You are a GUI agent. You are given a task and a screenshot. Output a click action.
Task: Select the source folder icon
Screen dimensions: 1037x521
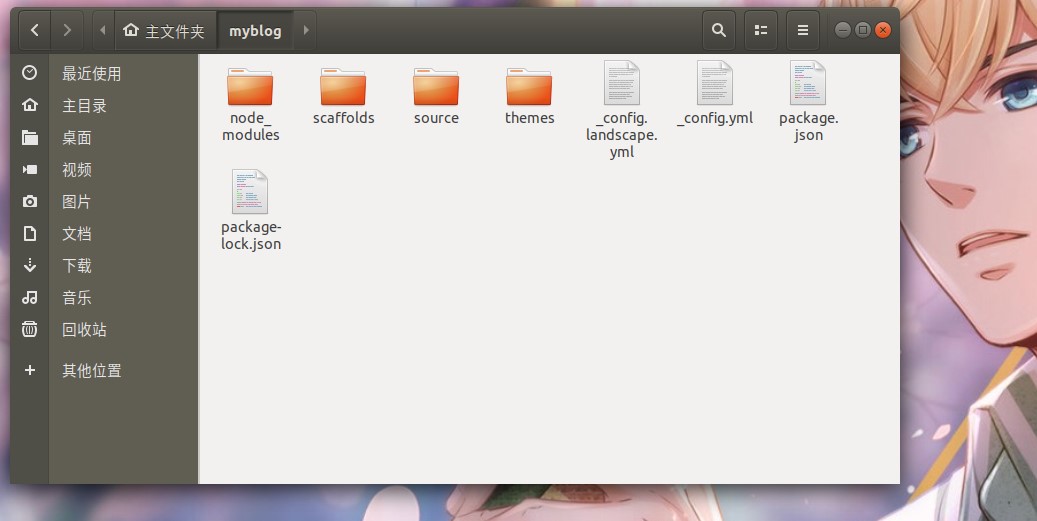coord(436,86)
